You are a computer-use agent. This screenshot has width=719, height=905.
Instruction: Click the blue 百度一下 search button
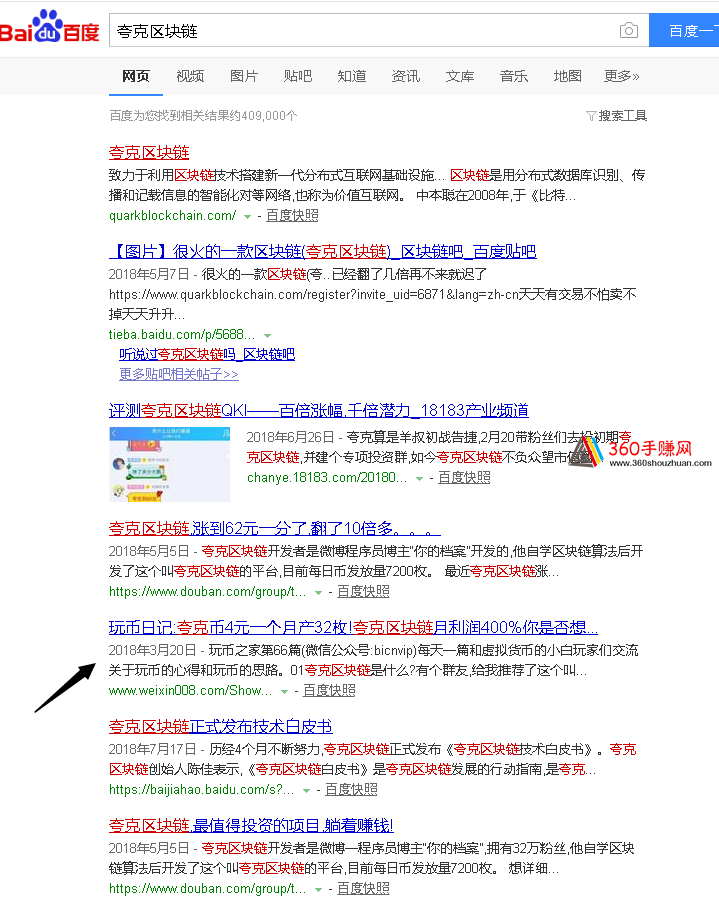click(x=684, y=31)
